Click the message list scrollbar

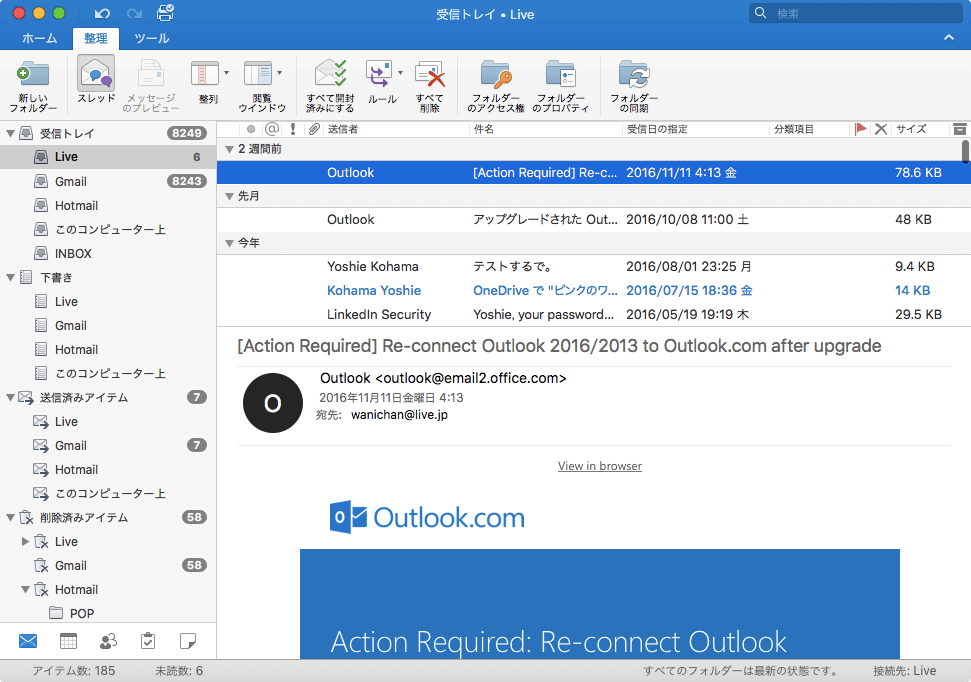[965, 152]
